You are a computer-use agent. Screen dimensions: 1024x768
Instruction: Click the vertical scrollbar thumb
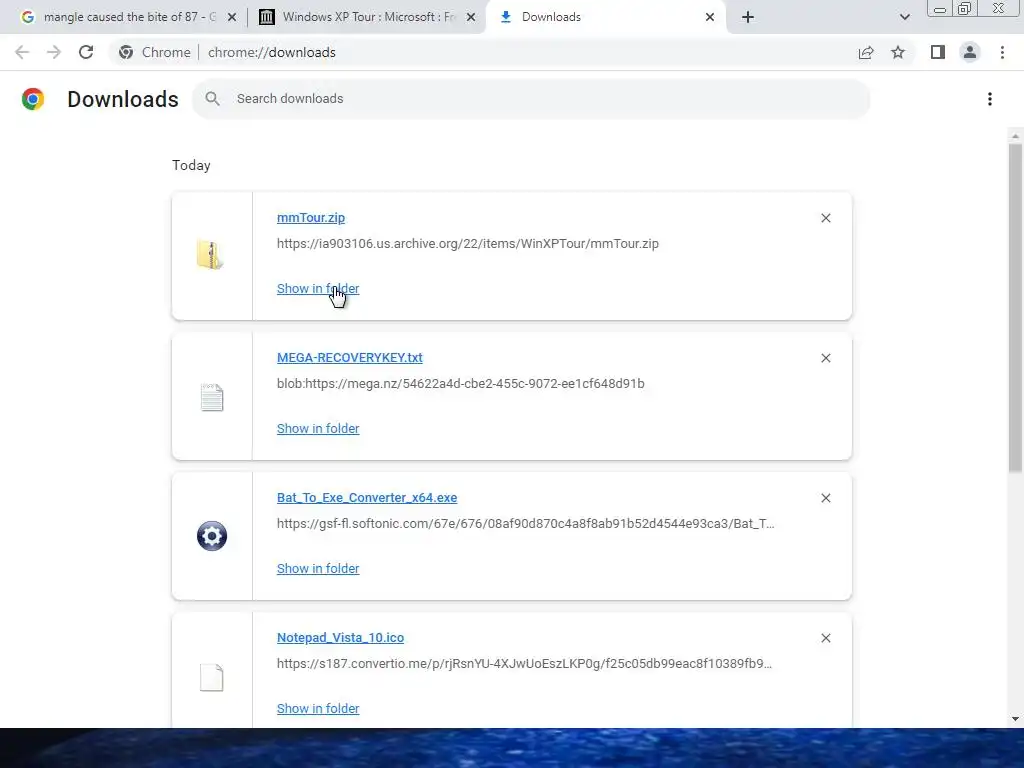click(1015, 307)
